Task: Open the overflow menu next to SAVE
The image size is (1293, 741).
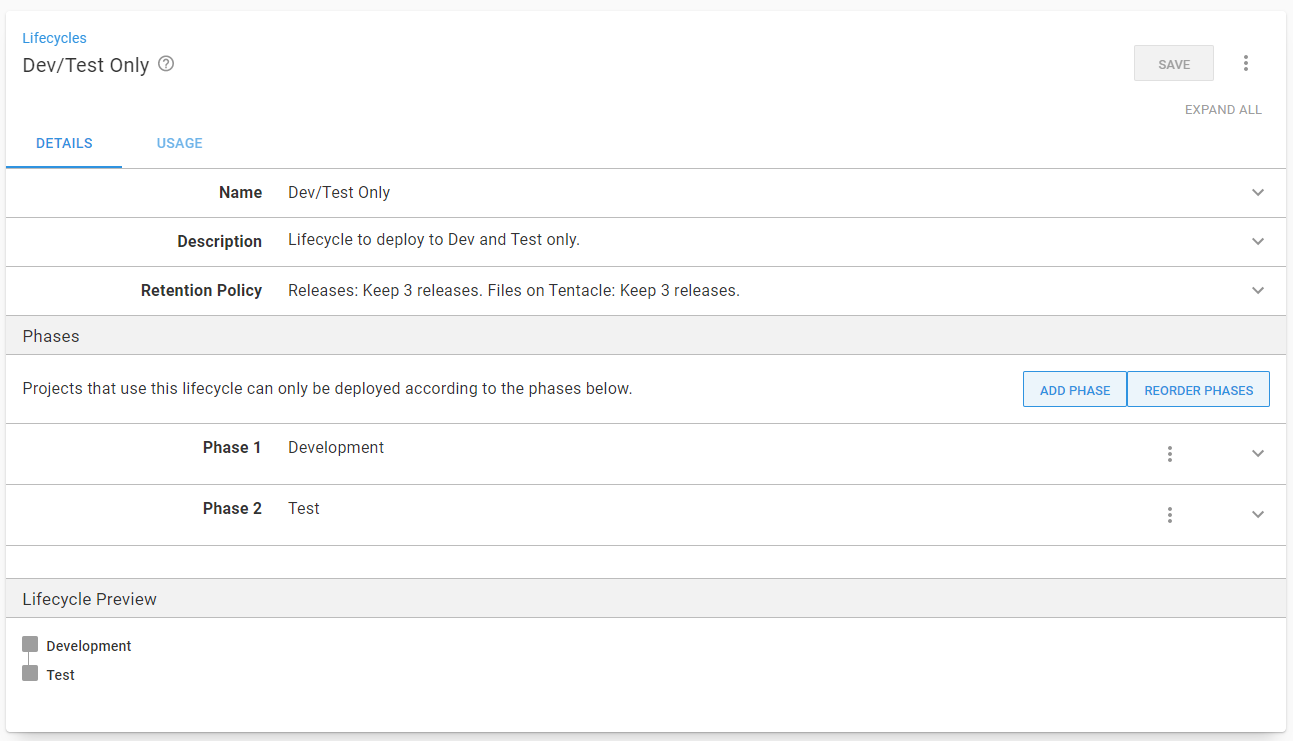Action: pos(1246,62)
